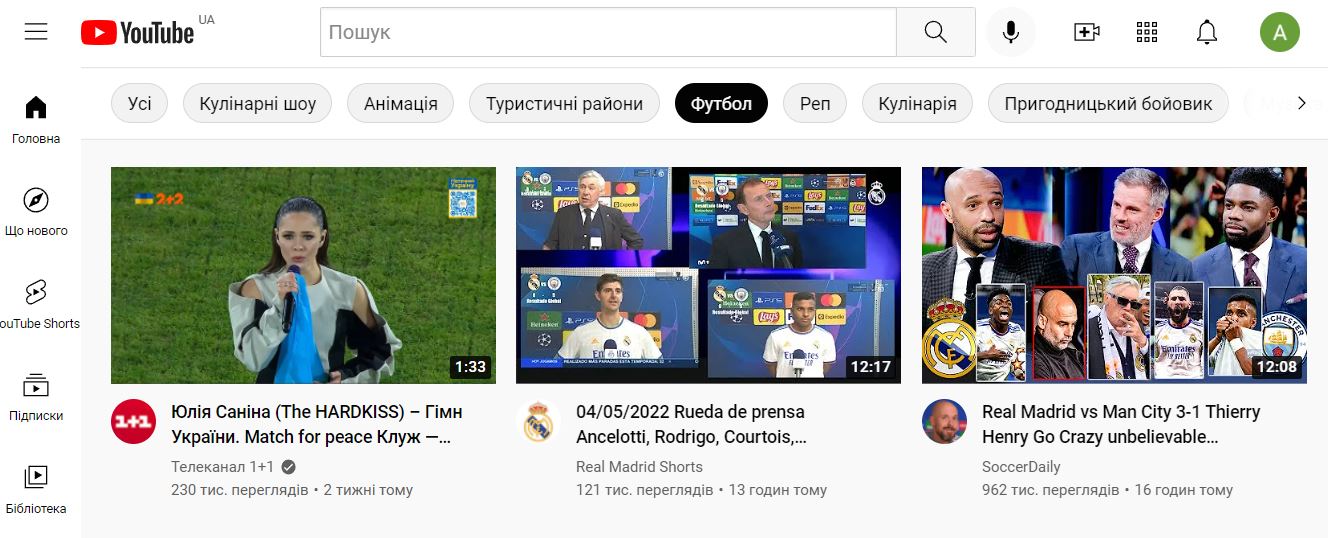The height and width of the screenshot is (538, 1328).
Task: Open account avatar menu
Action: pyautogui.click(x=1280, y=32)
